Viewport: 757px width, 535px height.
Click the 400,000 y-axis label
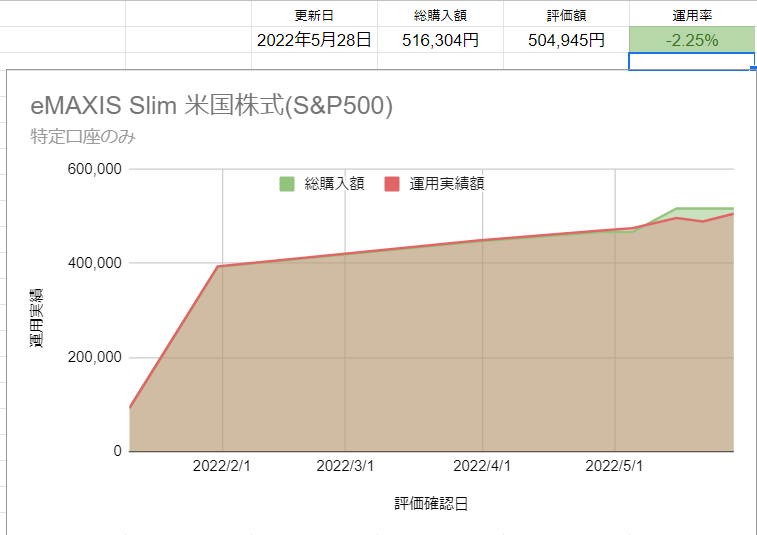(x=95, y=263)
